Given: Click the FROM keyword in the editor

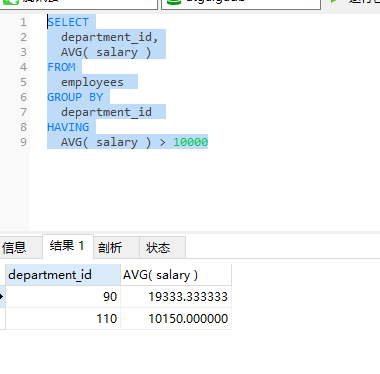Looking at the screenshot, I should pos(61,67).
